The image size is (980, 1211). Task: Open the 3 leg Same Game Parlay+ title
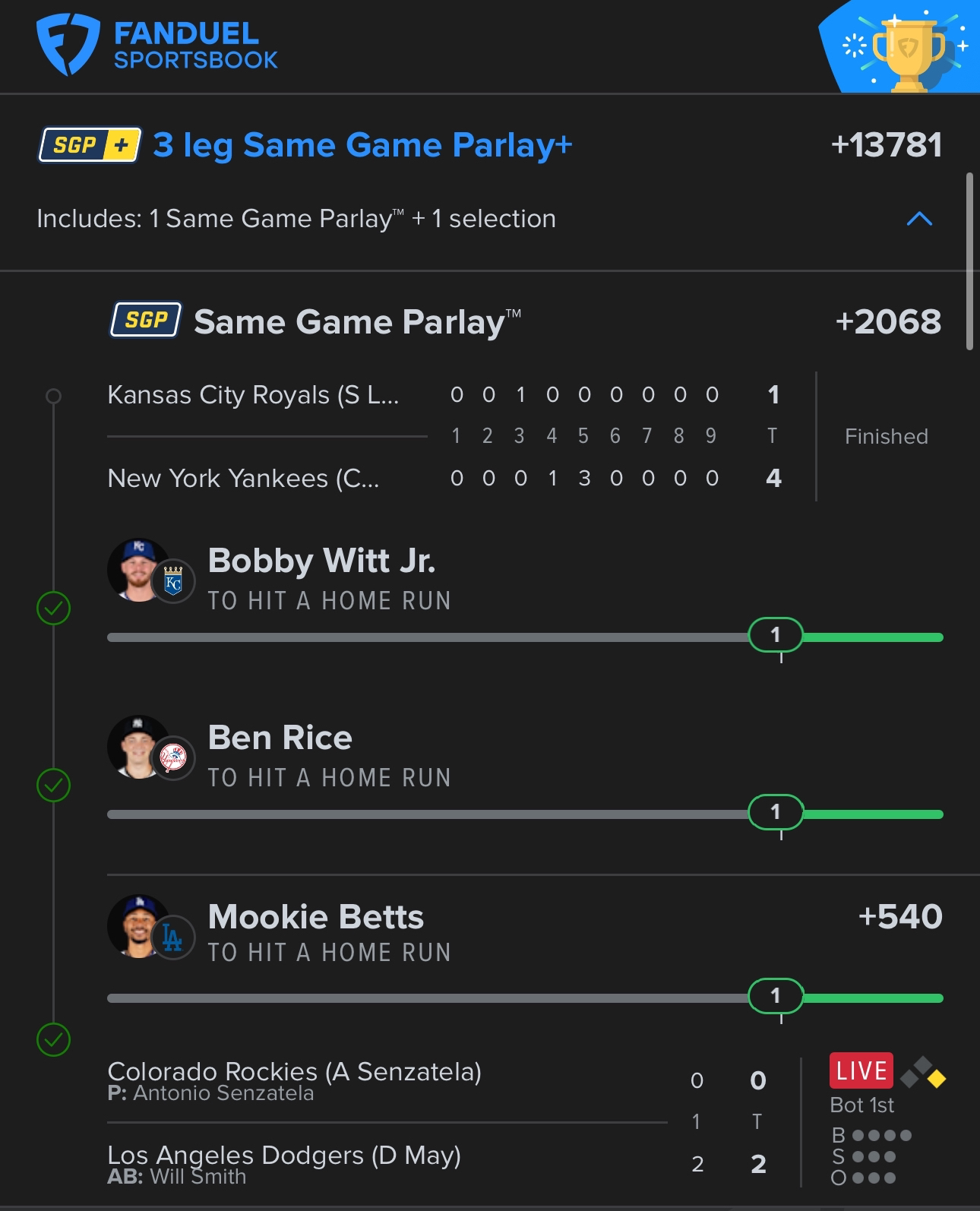(362, 144)
